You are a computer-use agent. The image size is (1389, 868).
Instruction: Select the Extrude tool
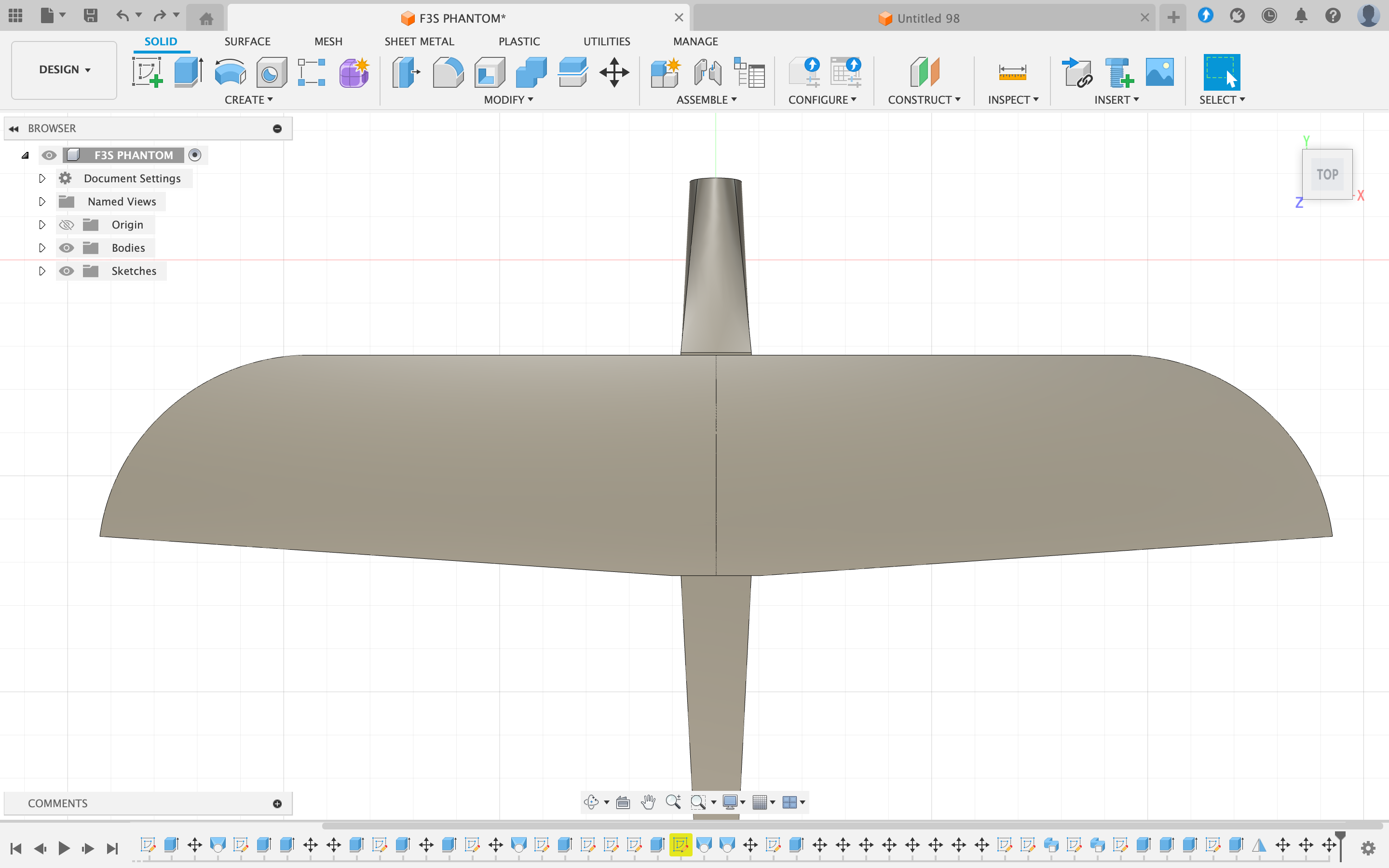tap(189, 72)
